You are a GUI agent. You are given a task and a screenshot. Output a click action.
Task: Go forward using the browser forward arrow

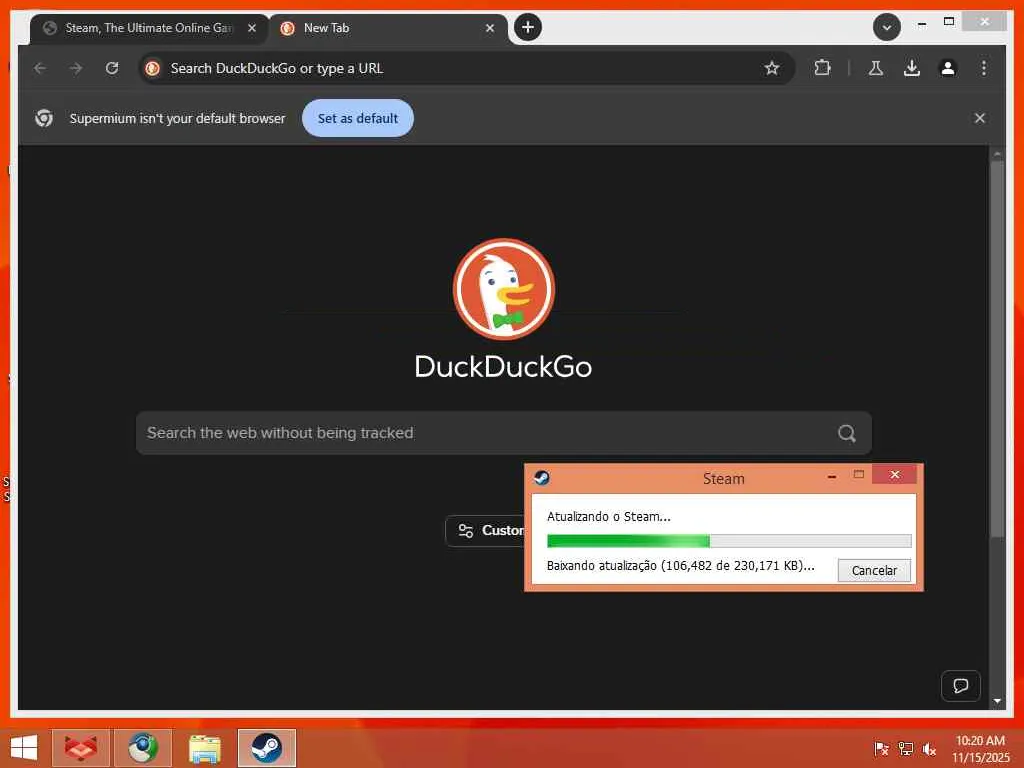[76, 68]
